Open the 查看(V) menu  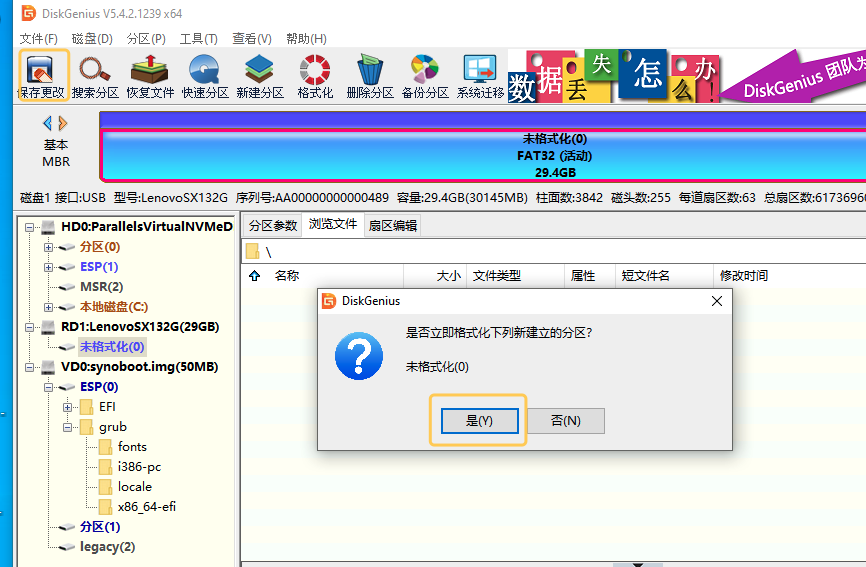point(252,39)
